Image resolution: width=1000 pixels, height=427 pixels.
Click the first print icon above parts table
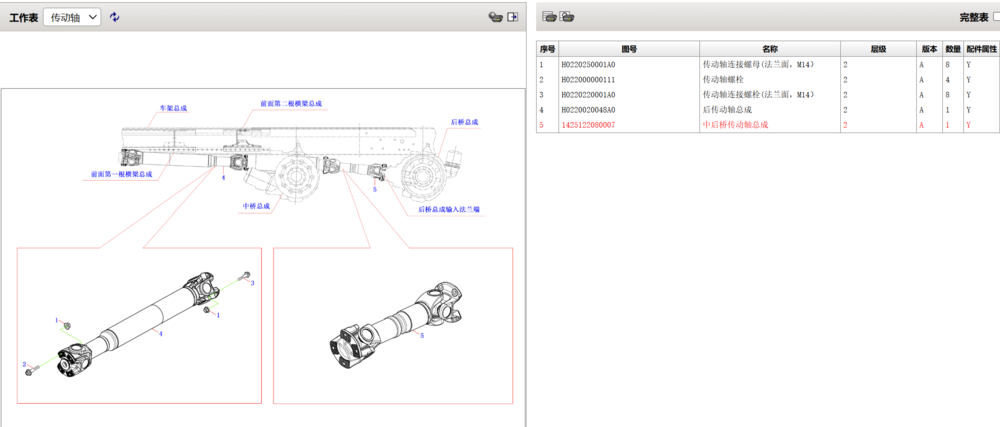[549, 17]
